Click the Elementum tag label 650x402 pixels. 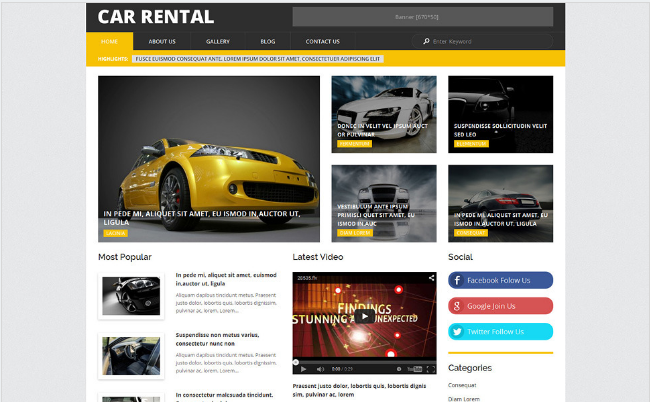pos(471,144)
